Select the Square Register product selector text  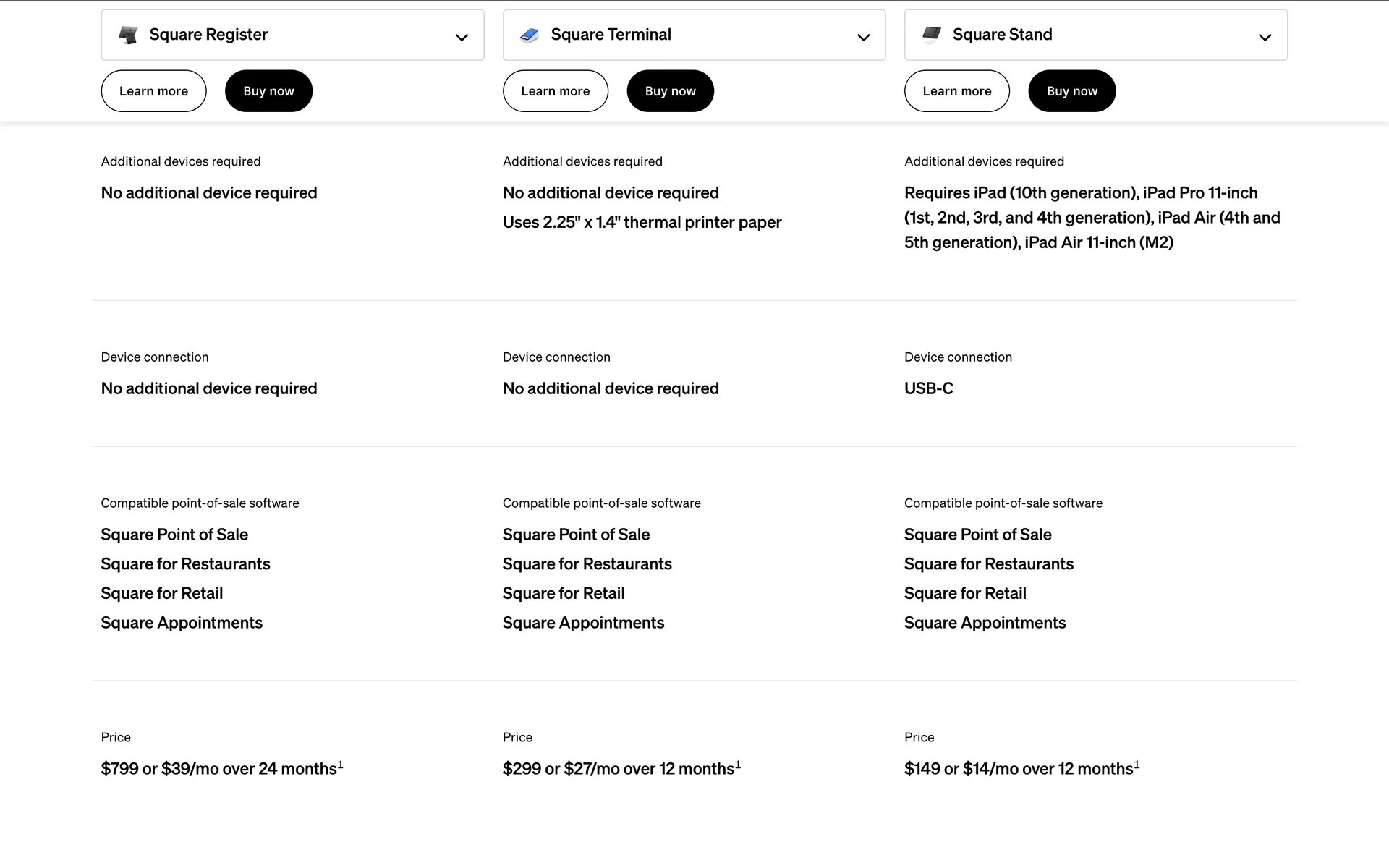(208, 35)
